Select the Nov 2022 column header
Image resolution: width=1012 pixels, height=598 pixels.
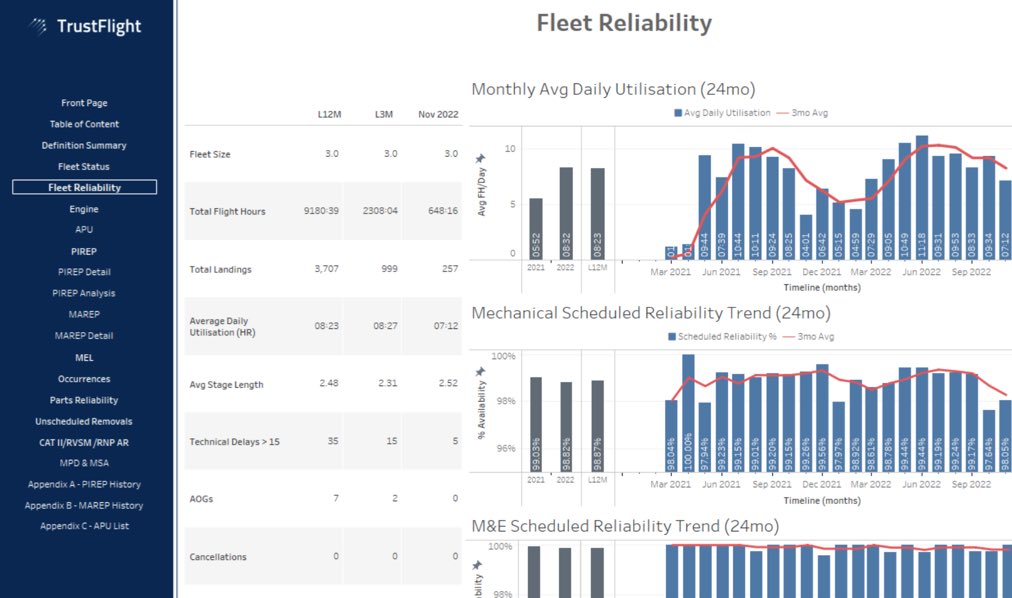tap(438, 114)
